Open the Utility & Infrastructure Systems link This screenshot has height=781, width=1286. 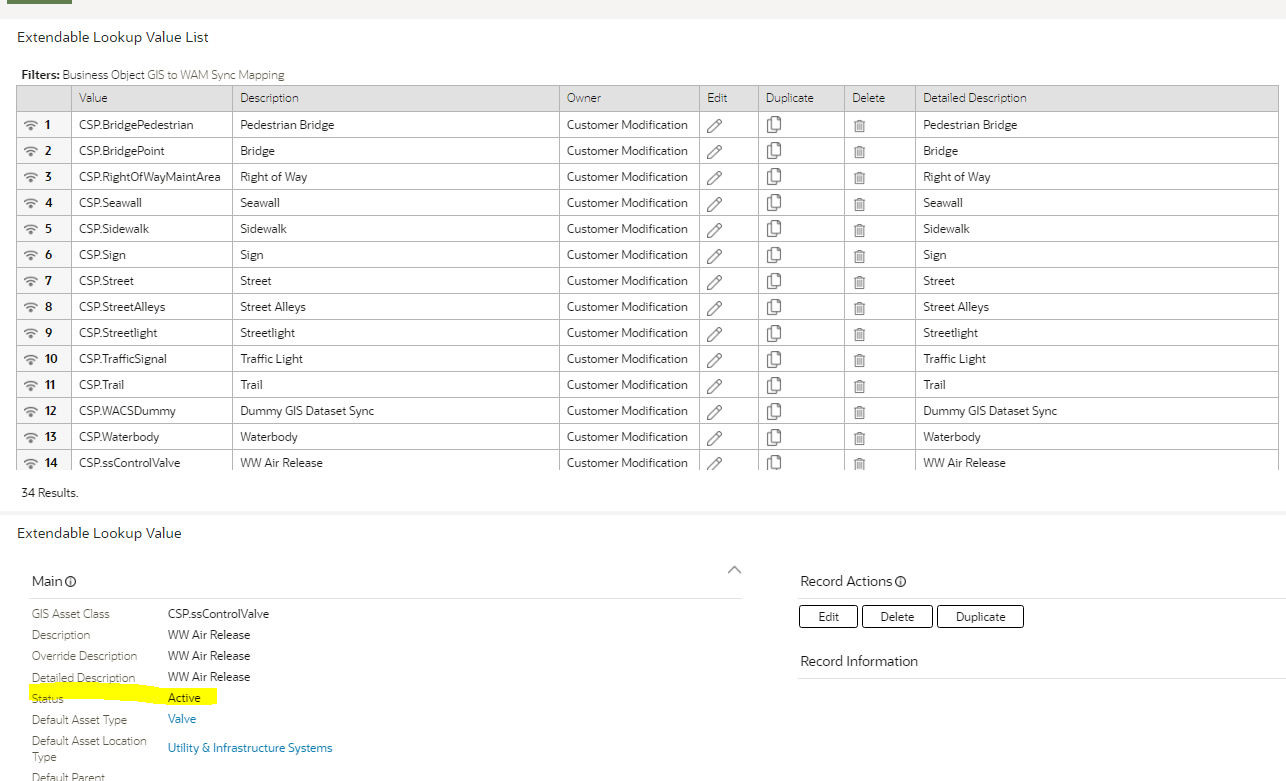pos(249,747)
